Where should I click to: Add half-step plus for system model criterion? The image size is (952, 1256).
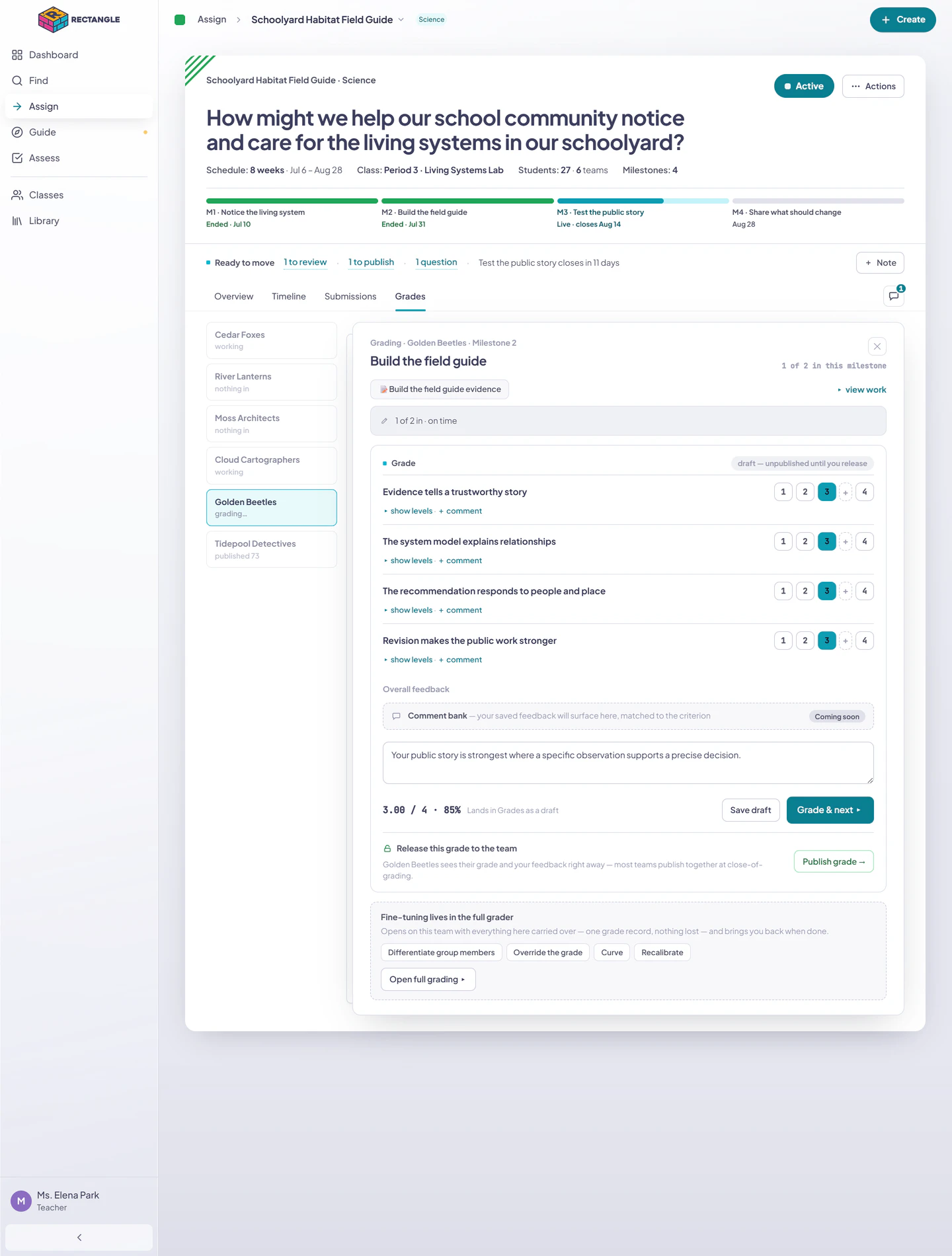(x=846, y=542)
